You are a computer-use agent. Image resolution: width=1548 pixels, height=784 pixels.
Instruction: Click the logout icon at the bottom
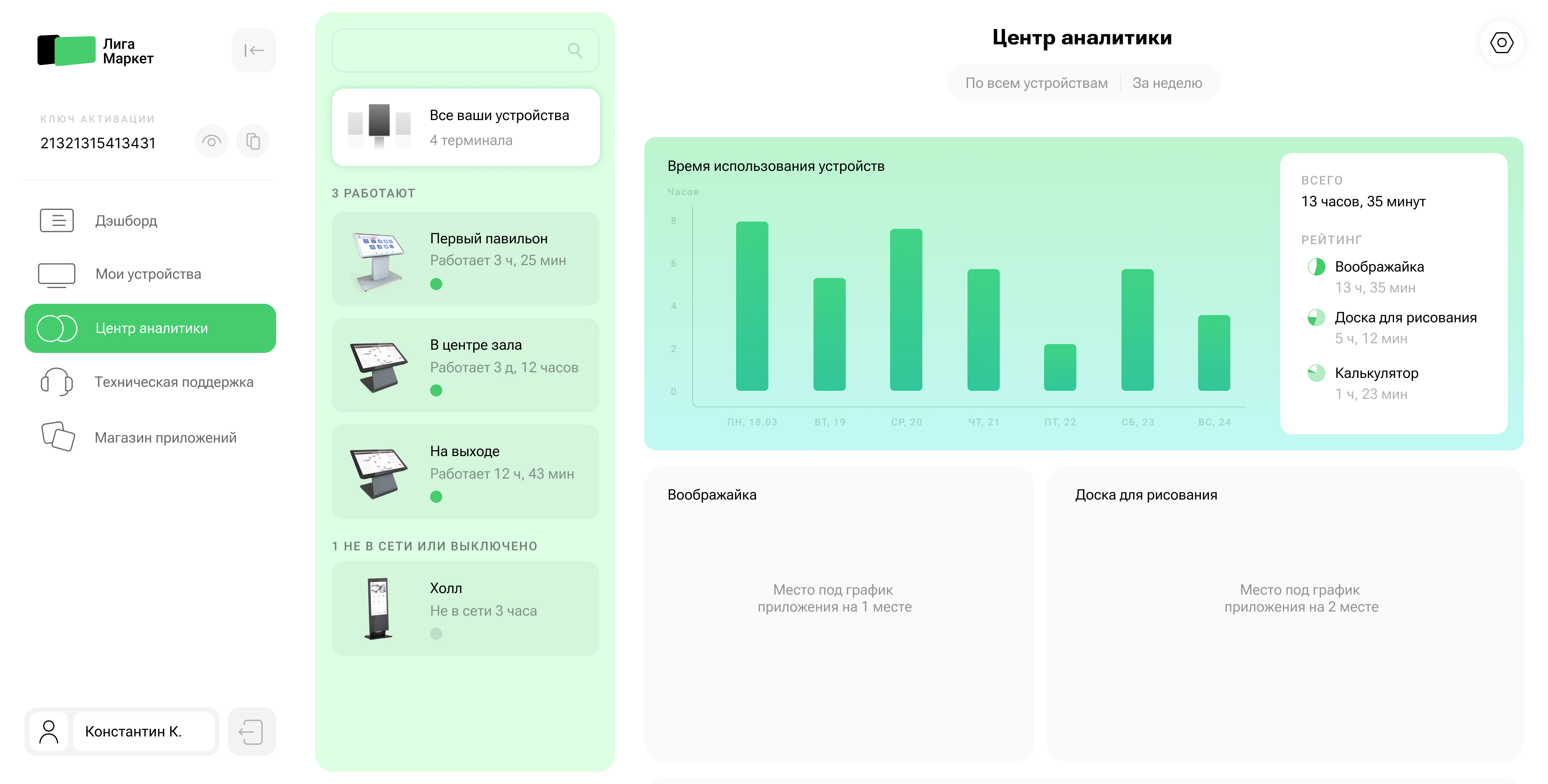point(252,732)
